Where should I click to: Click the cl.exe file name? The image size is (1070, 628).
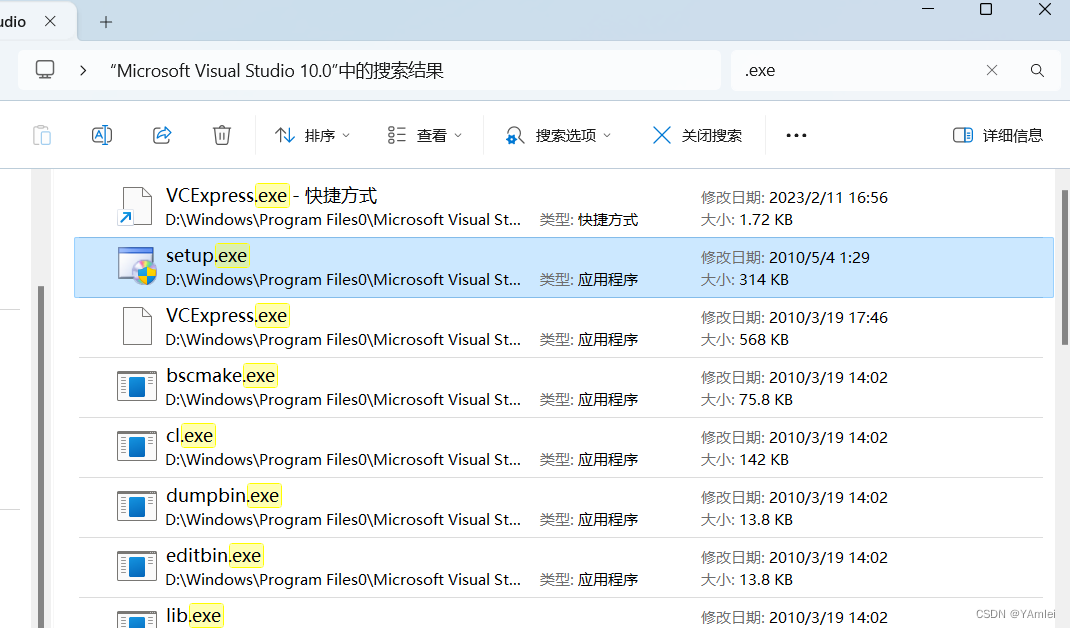(x=190, y=436)
